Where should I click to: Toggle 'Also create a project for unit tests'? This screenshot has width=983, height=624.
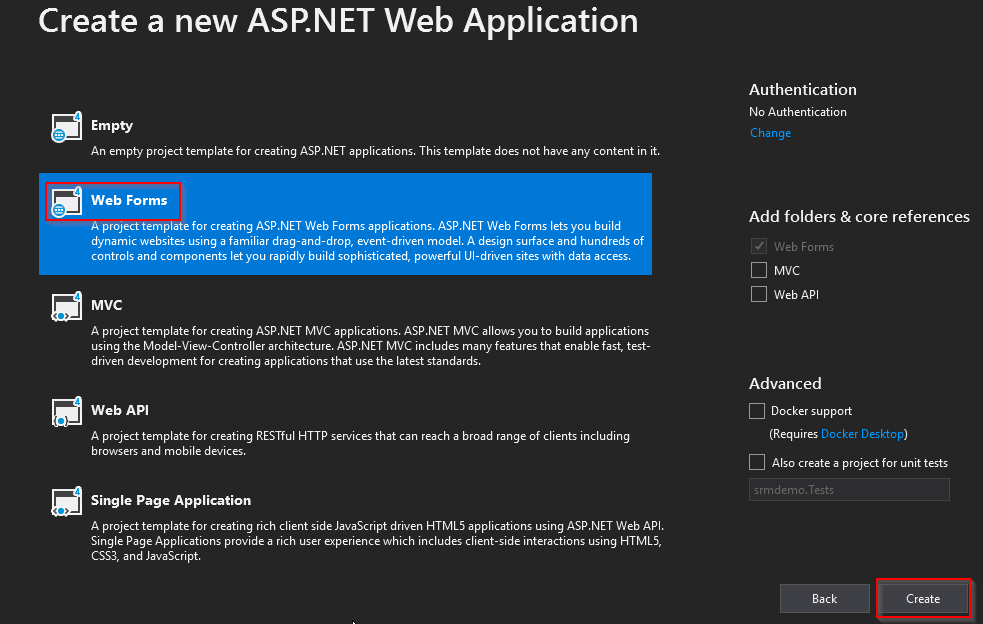(758, 463)
